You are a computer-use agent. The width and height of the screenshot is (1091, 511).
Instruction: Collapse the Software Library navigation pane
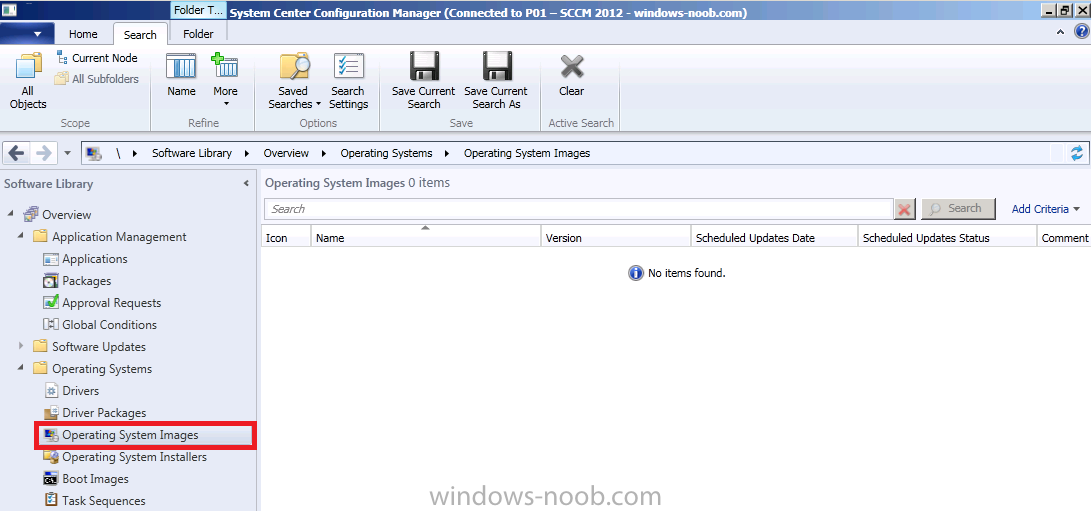(x=246, y=184)
